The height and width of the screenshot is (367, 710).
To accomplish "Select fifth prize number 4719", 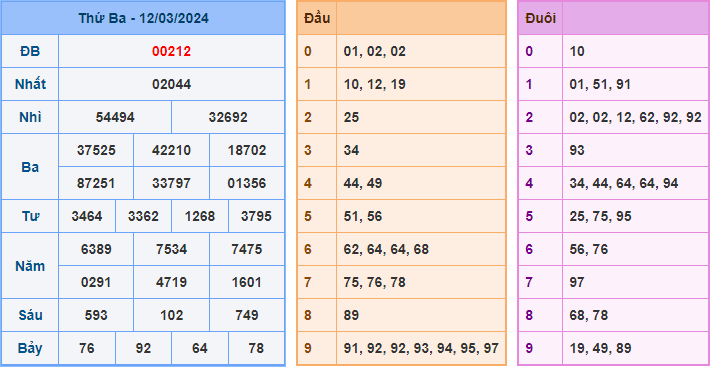I will click(x=171, y=282).
